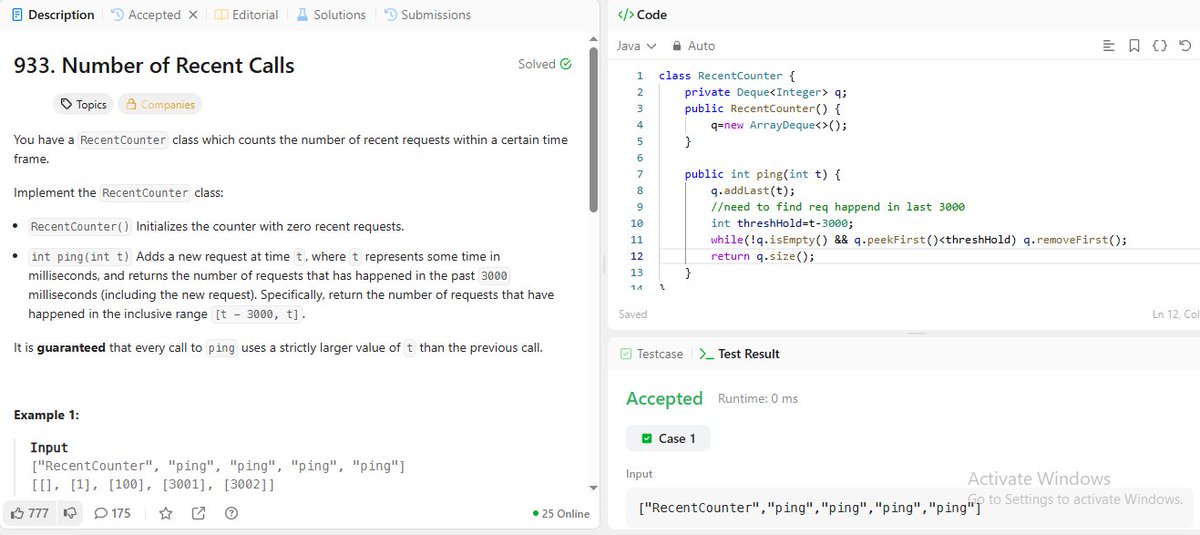The image size is (1200, 535).
Task: Click the curly braces icon
Action: pos(1160,46)
